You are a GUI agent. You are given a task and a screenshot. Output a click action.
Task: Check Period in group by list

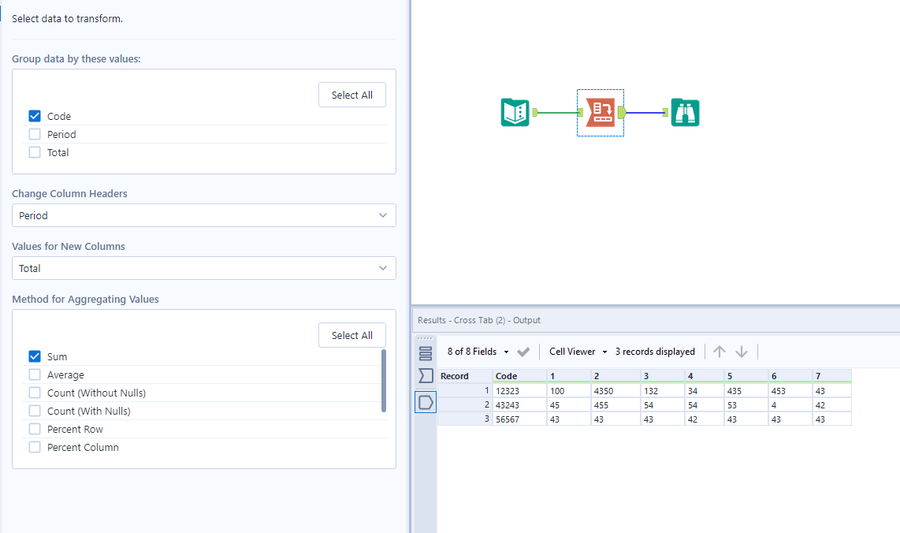pyautogui.click(x=34, y=134)
